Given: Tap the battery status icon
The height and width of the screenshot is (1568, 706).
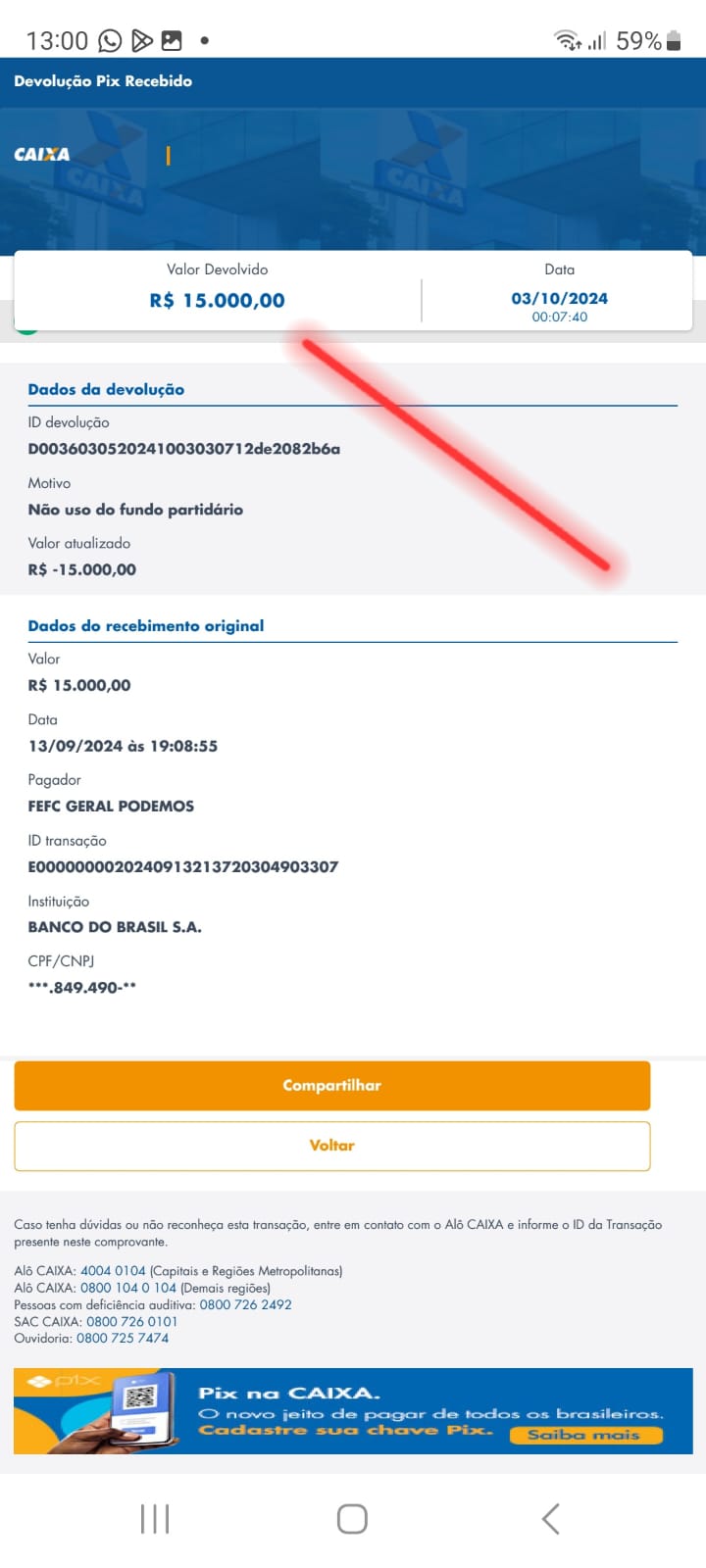Looking at the screenshot, I should pos(674,40).
